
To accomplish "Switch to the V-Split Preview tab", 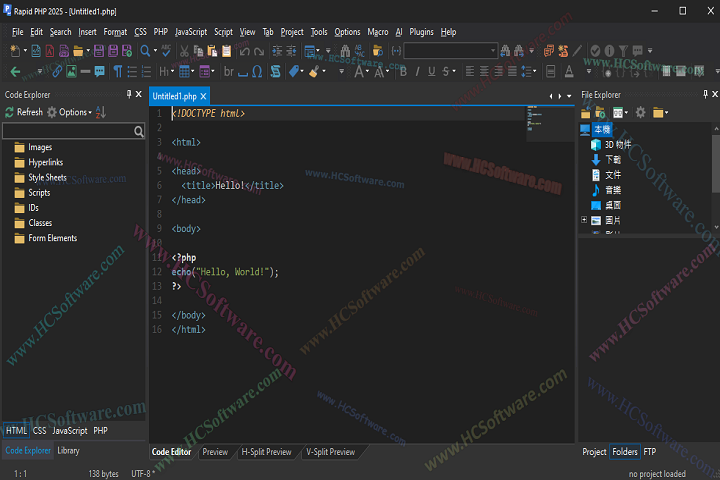I will tap(331, 452).
